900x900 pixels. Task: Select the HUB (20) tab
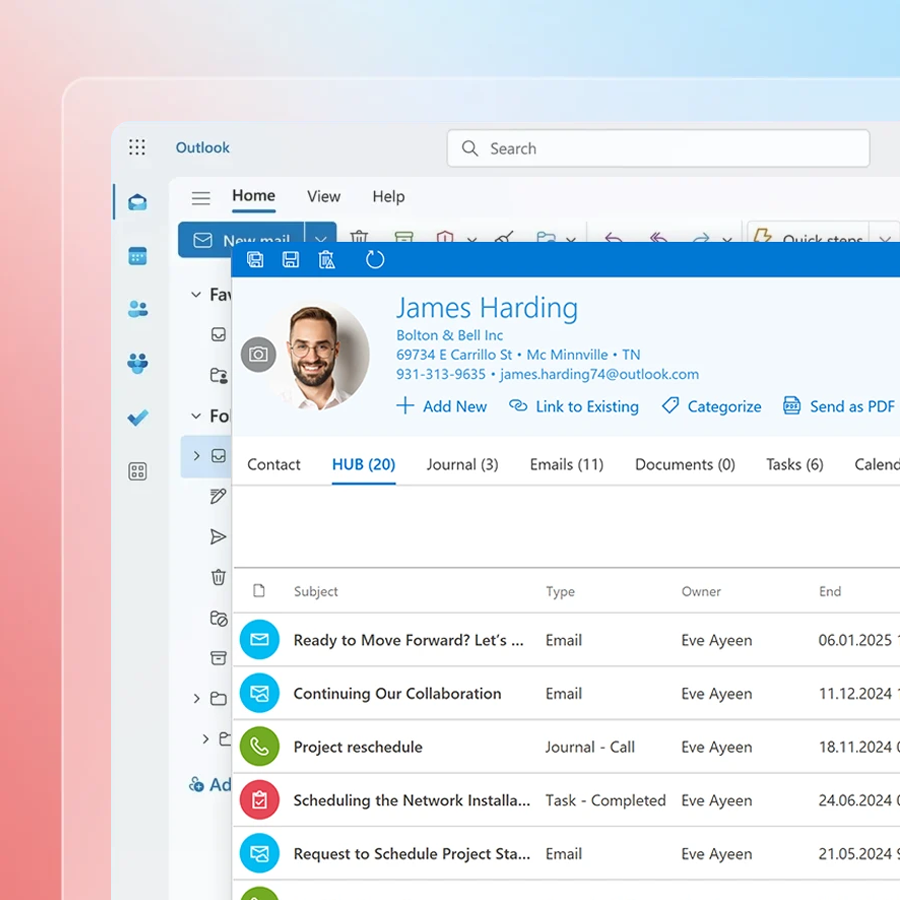coord(364,464)
